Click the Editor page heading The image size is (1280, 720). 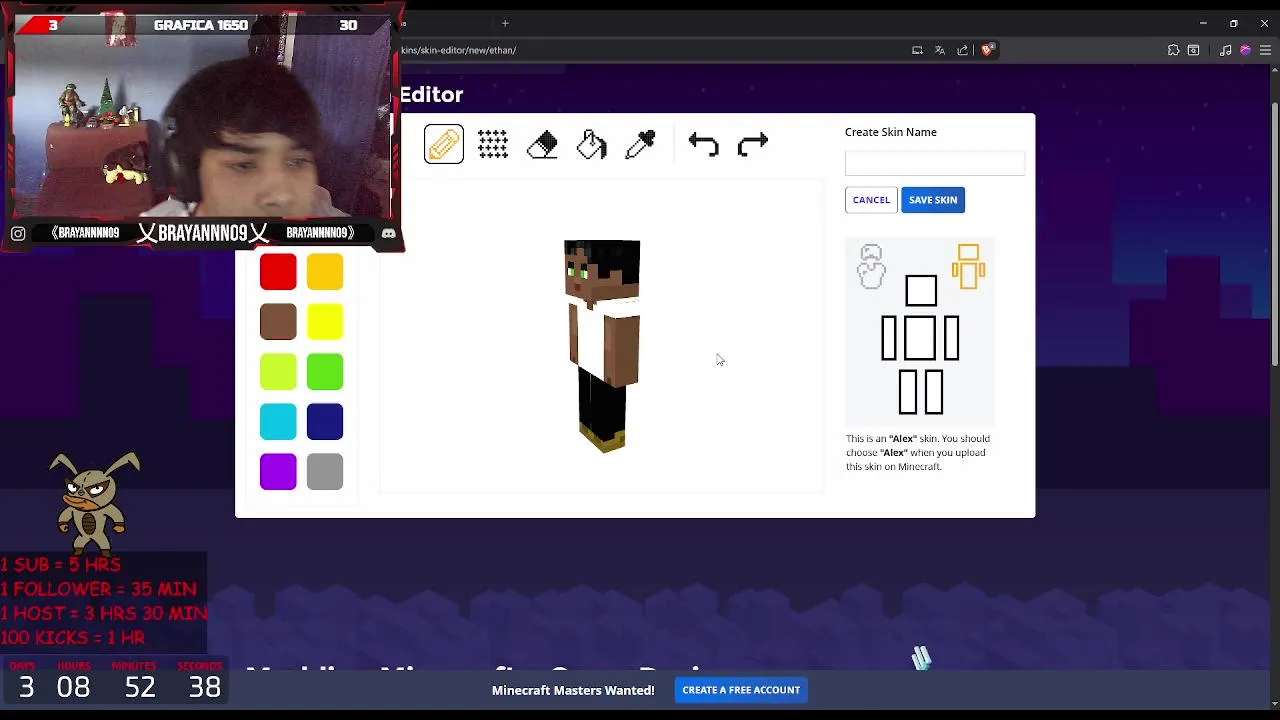(432, 94)
